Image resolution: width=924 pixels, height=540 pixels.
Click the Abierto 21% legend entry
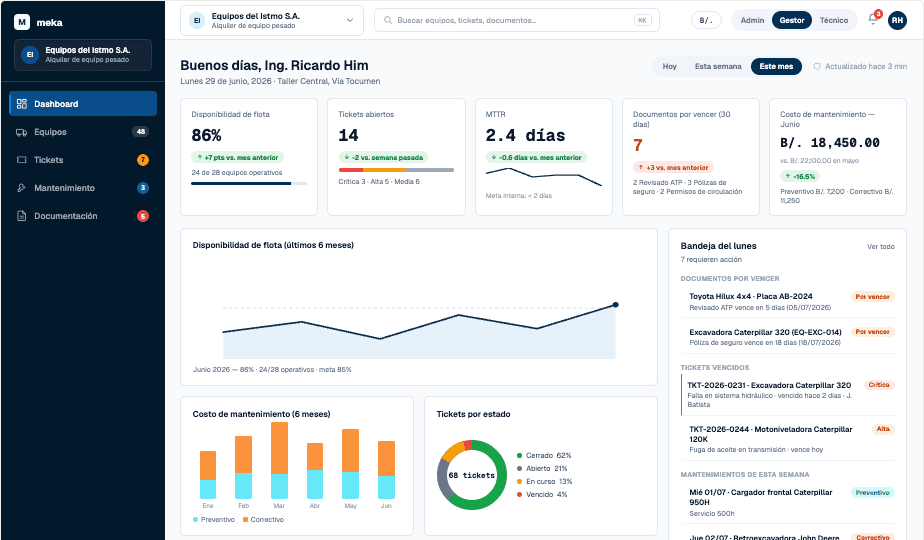(x=542, y=469)
